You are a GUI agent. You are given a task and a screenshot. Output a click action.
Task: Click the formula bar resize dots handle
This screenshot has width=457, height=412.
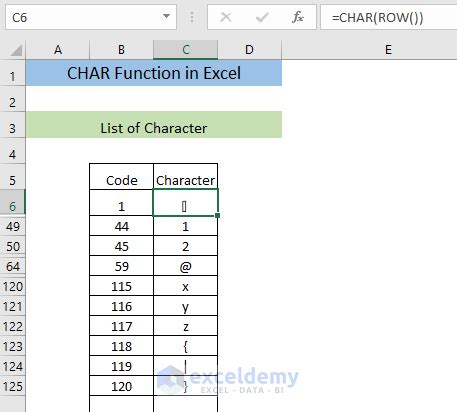tap(192, 17)
